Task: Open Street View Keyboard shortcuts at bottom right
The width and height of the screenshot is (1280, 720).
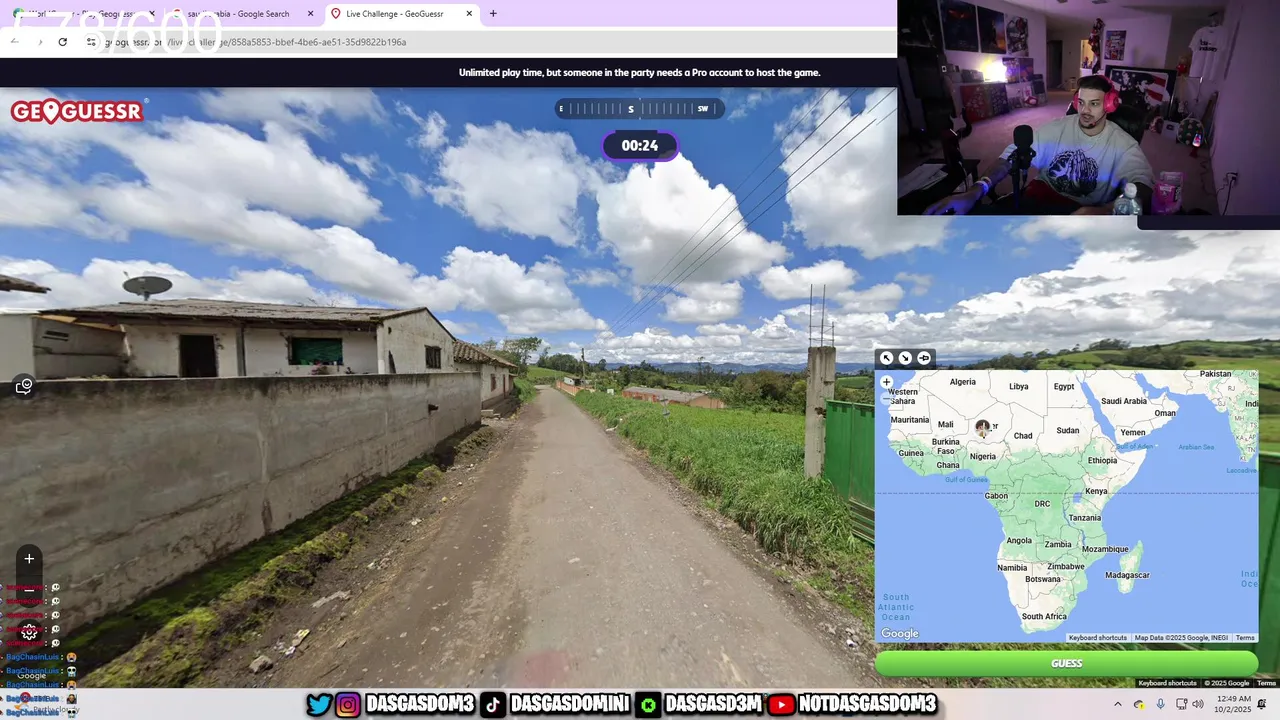Action: pos(1170,683)
